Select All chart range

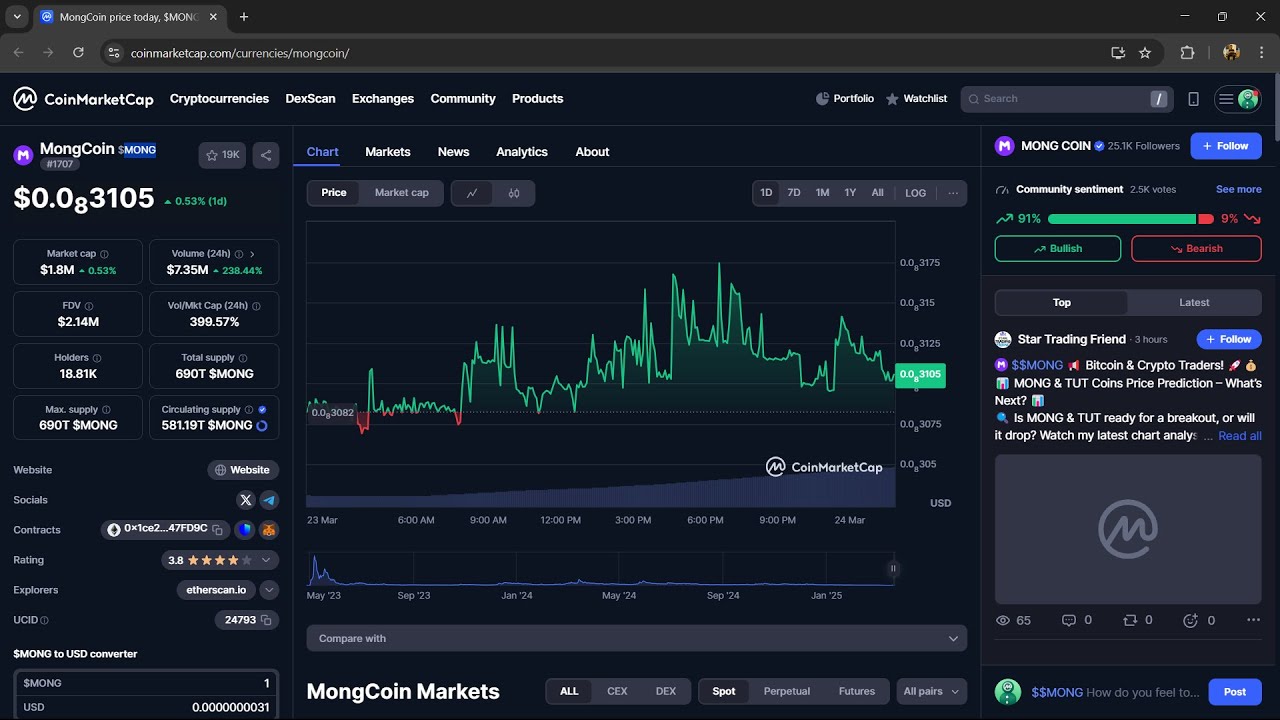tap(877, 193)
